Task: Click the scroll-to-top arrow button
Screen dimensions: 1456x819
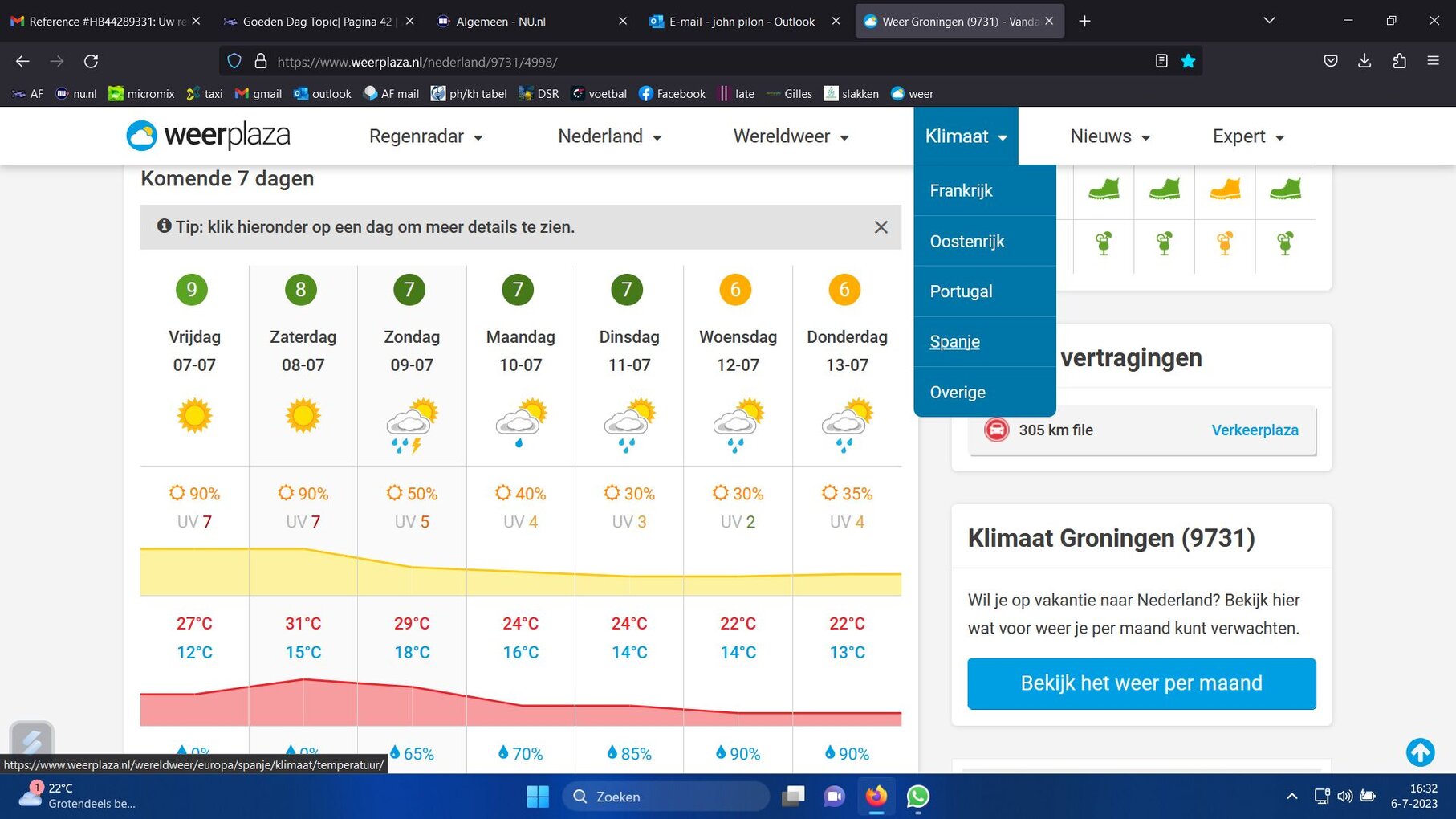Action: [x=1420, y=752]
